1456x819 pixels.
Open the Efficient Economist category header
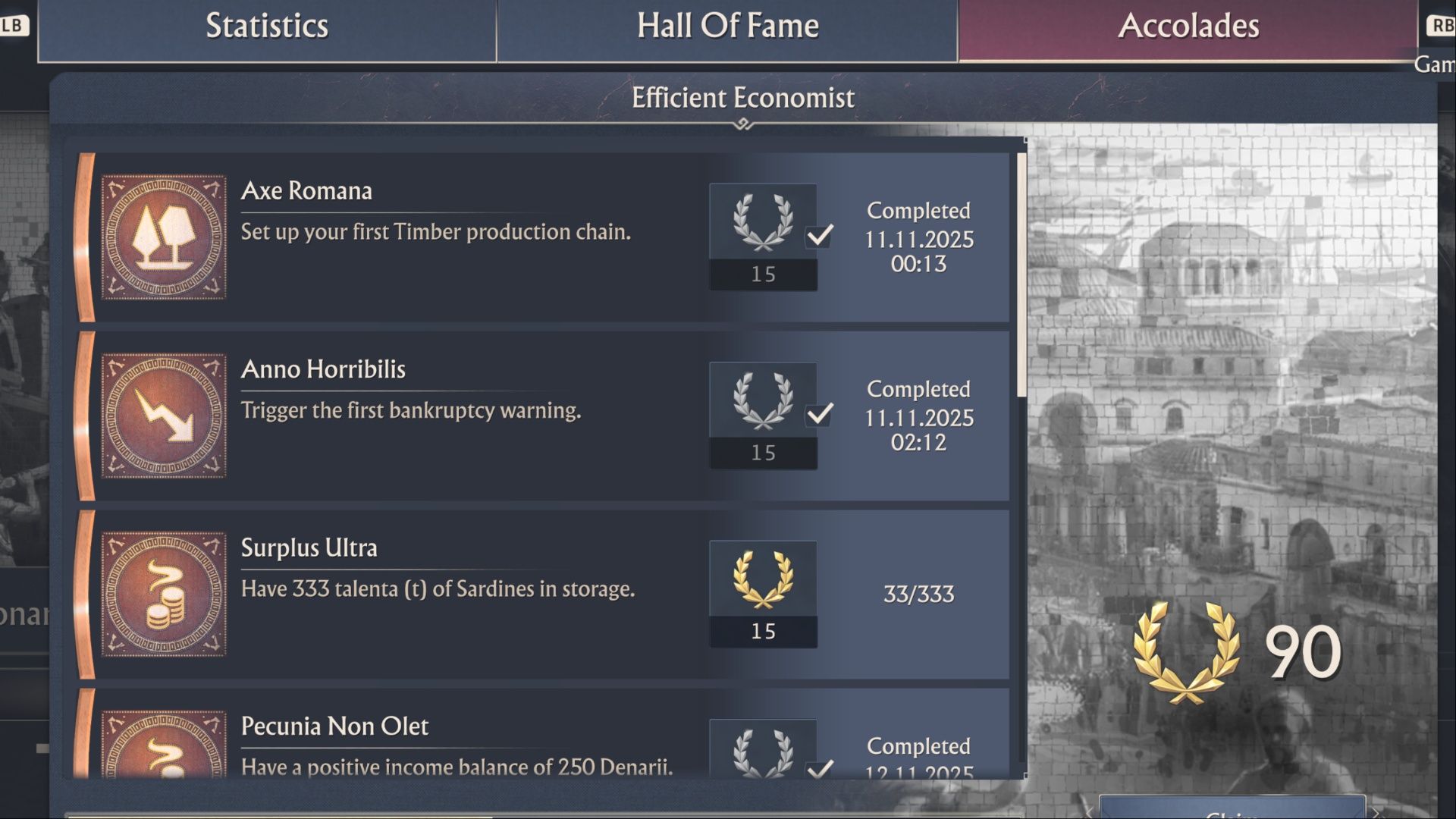click(x=743, y=98)
